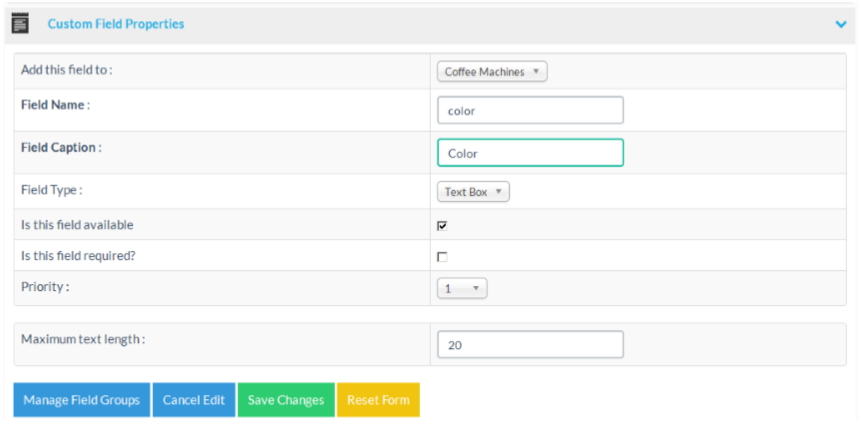The image size is (861, 428).
Task: Click the 'Maximum text length :' label
Action: (83, 339)
